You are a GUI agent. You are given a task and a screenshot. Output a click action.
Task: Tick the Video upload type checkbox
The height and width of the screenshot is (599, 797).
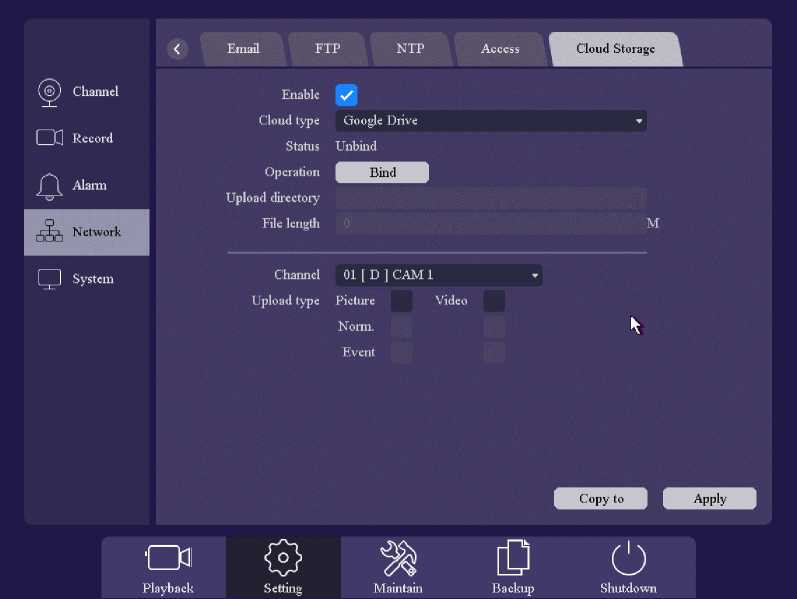494,301
